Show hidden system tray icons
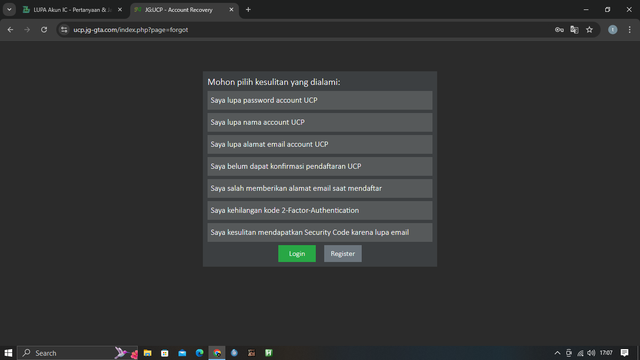Image resolution: width=640 pixels, height=360 pixels. 557,353
